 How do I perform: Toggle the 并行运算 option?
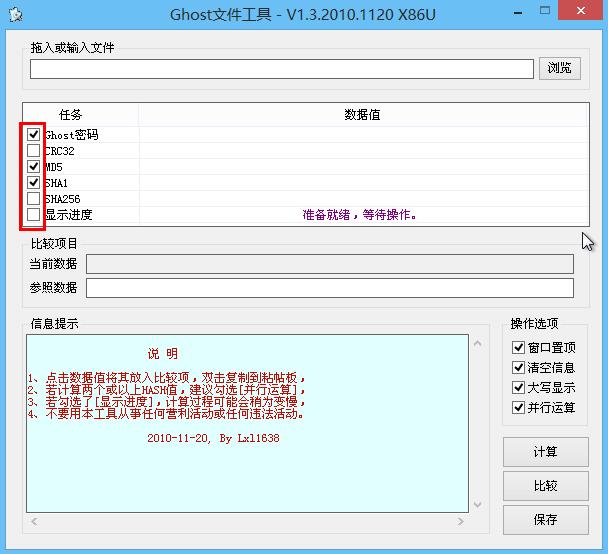tap(518, 407)
